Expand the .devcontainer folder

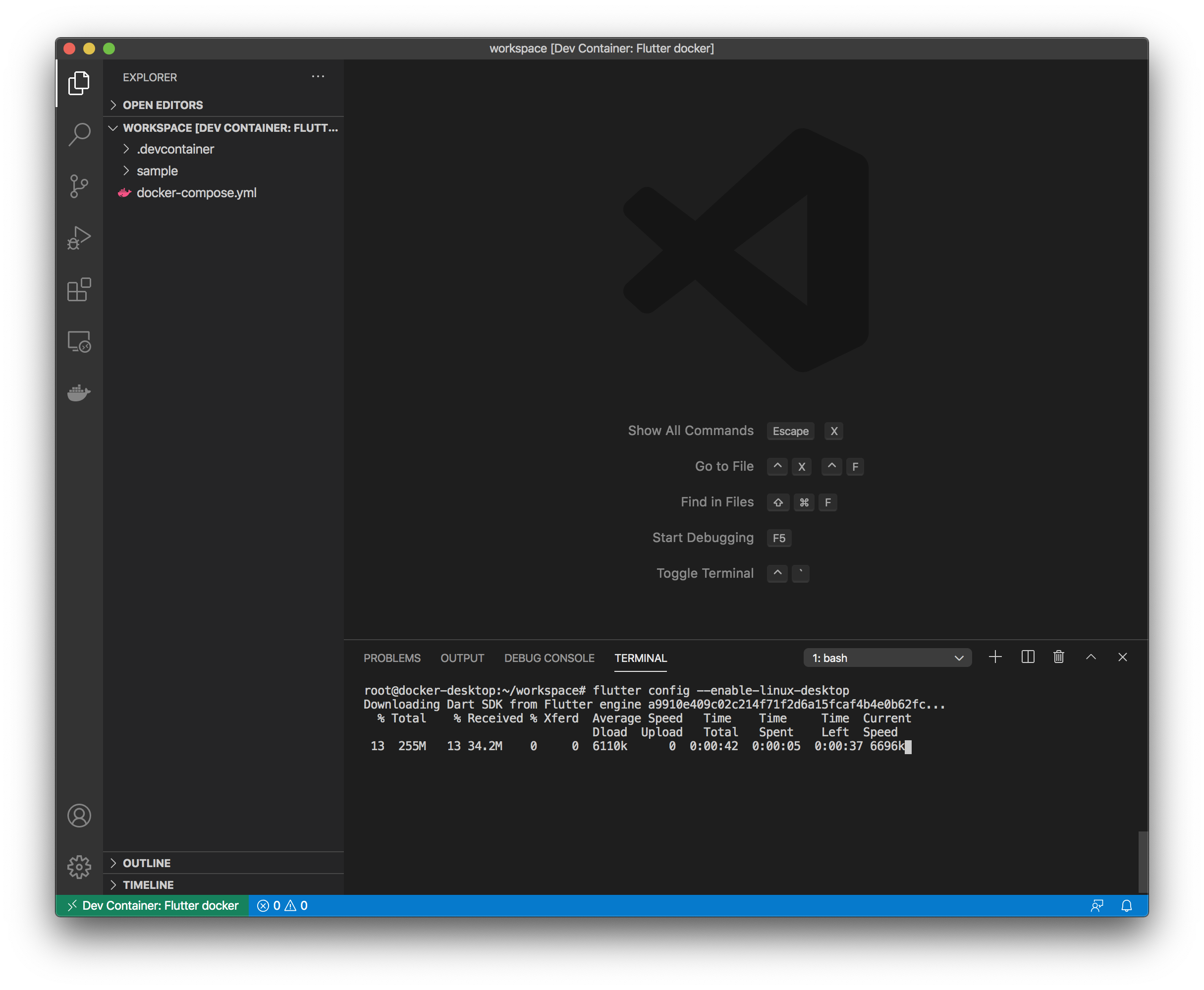click(224, 150)
